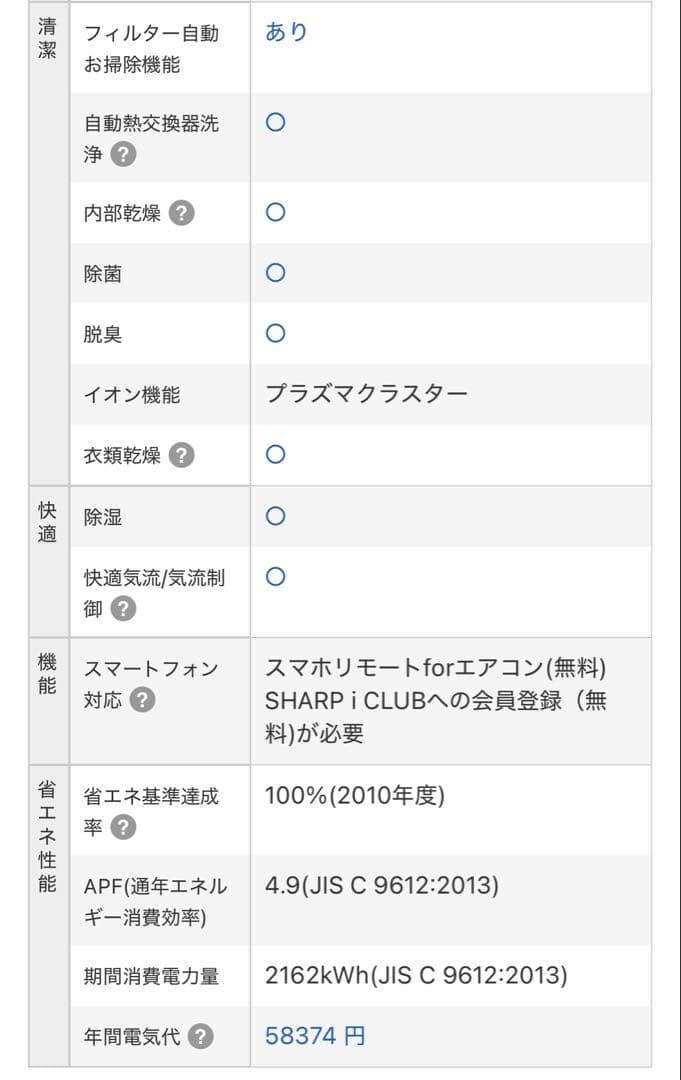Open the 58374 円 annual cost link
The height and width of the screenshot is (1080, 681).
tap(315, 1036)
